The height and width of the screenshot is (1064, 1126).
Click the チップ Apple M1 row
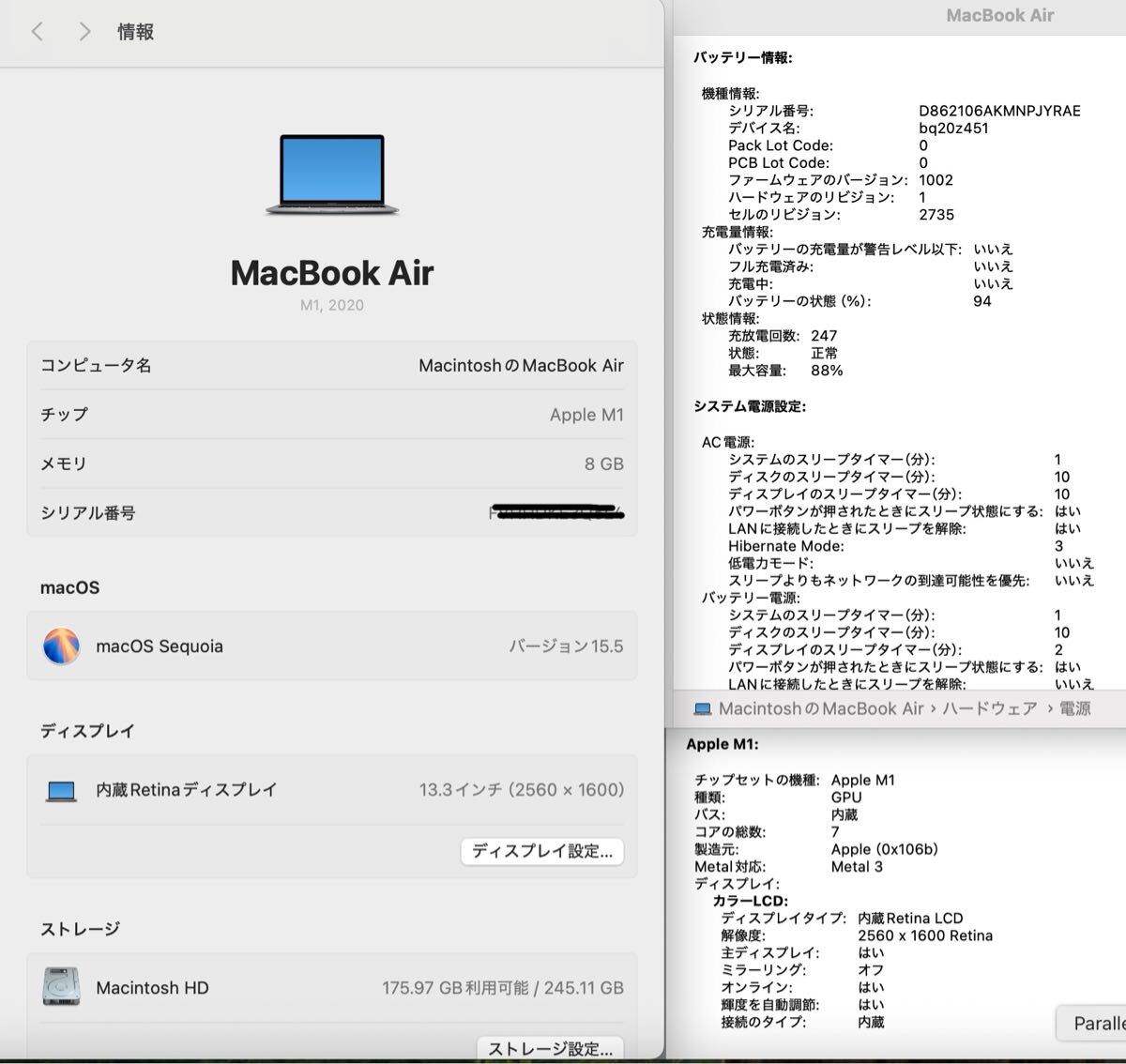click(332, 415)
